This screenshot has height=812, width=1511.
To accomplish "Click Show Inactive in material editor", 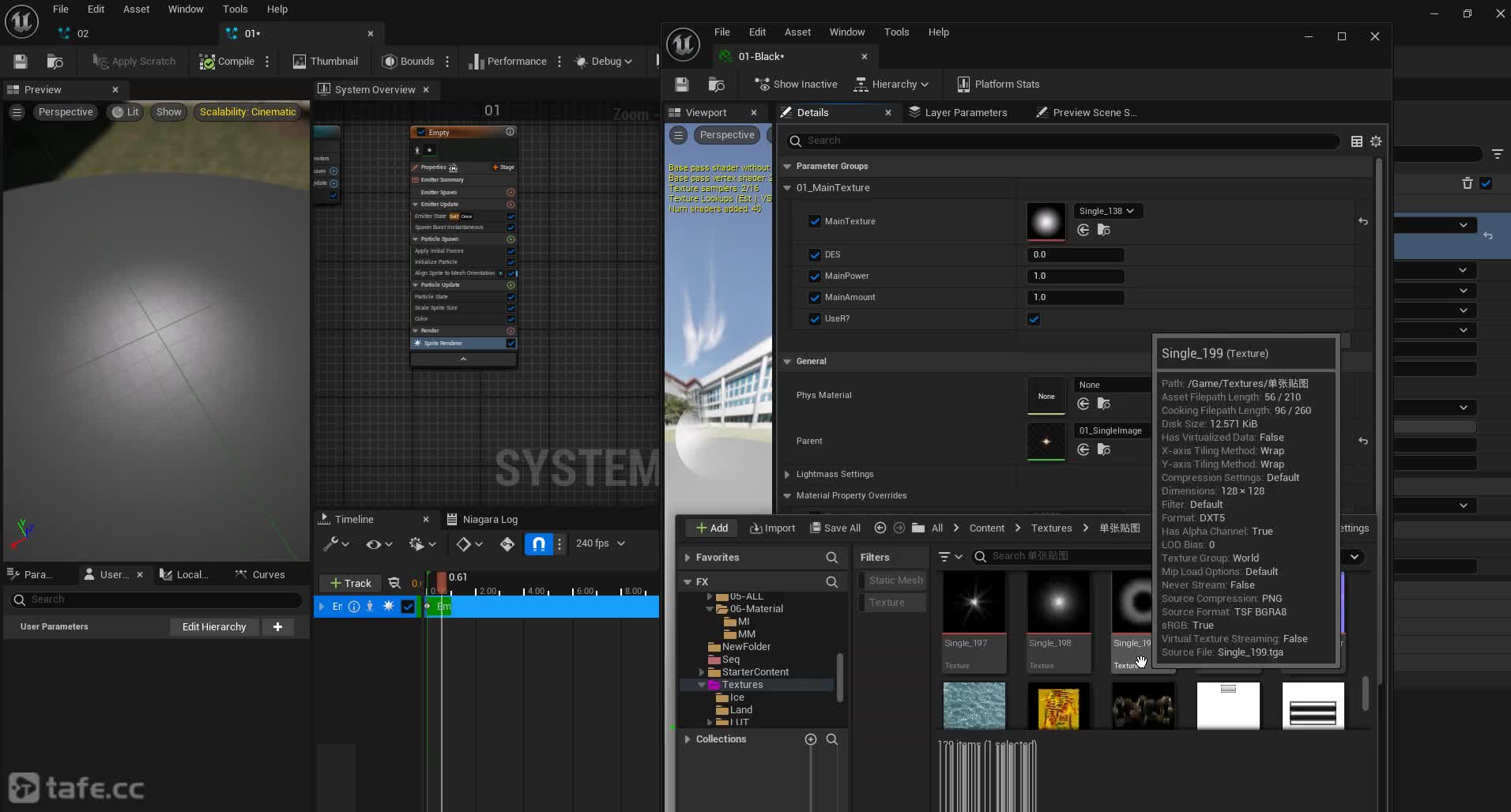I will (796, 85).
